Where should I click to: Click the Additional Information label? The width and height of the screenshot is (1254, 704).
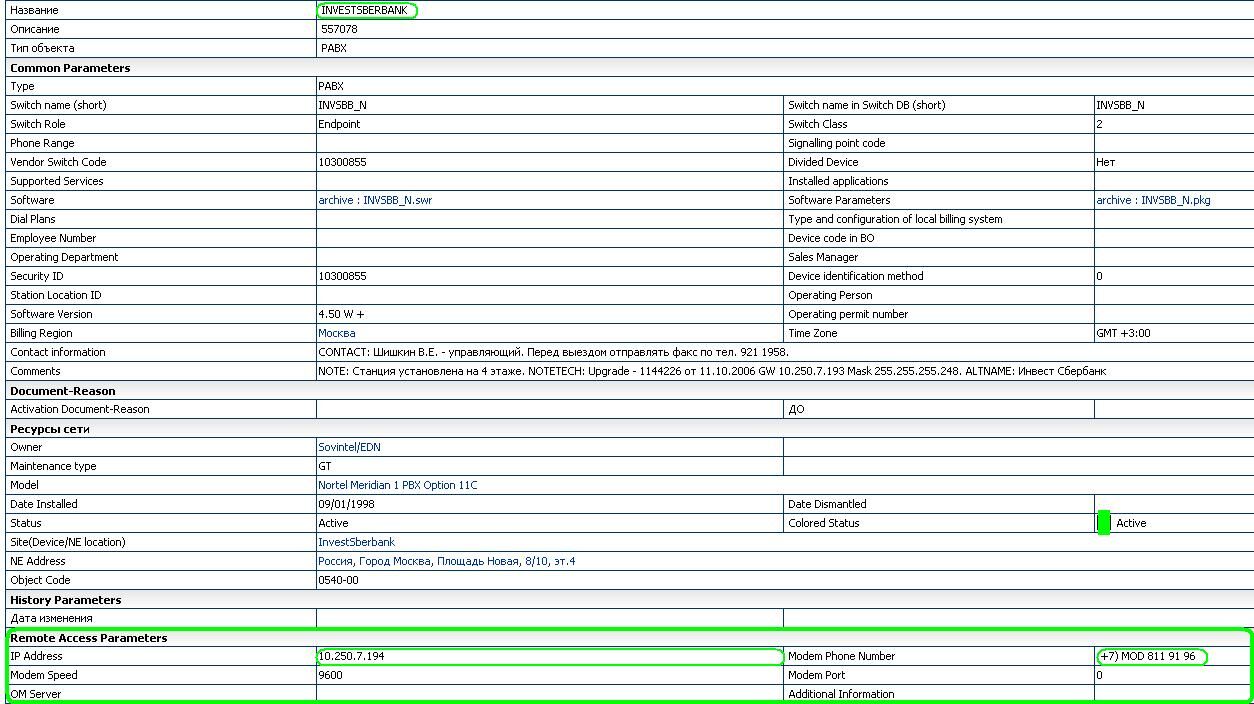tap(841, 694)
